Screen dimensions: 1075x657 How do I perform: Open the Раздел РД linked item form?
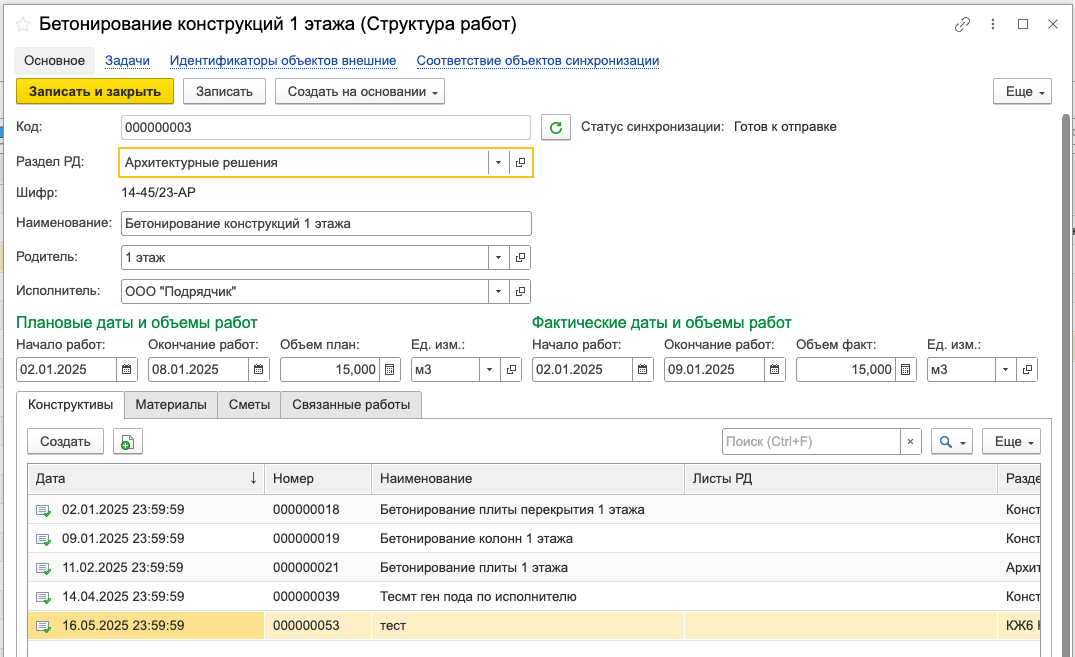[521, 162]
